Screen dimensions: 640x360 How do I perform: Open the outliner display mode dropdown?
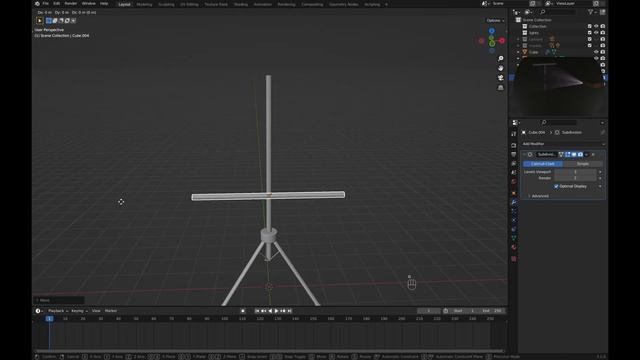pyautogui.click(x=517, y=12)
